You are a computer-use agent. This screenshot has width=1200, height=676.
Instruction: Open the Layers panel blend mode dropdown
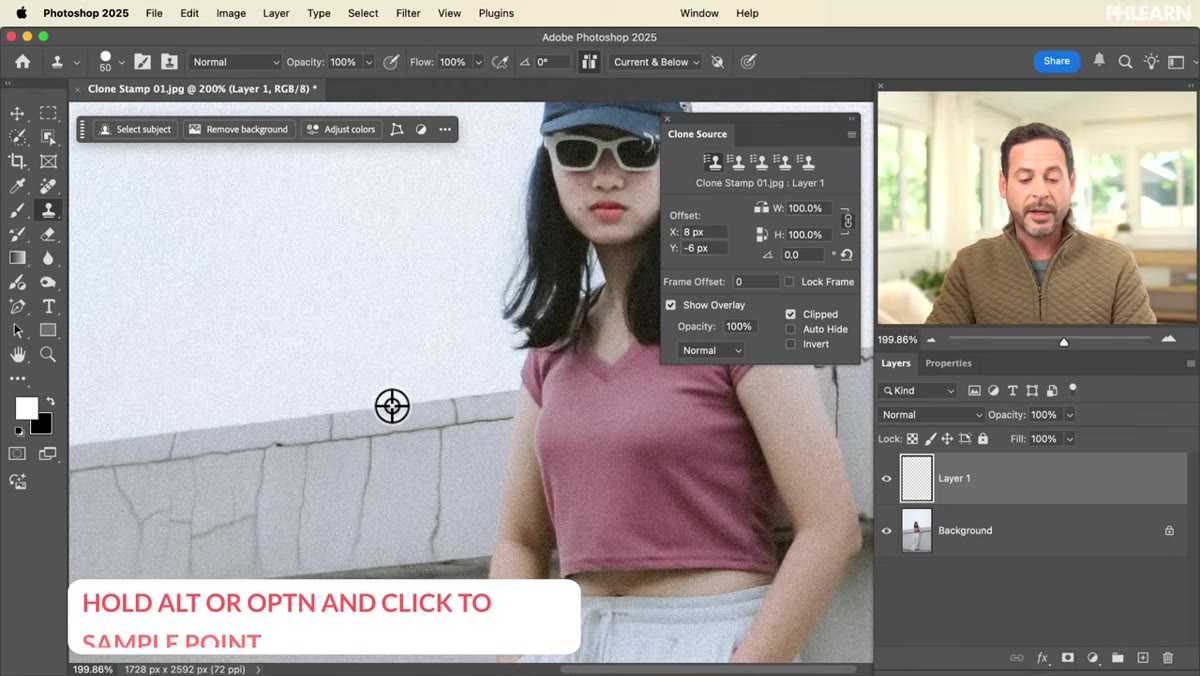[x=931, y=415]
